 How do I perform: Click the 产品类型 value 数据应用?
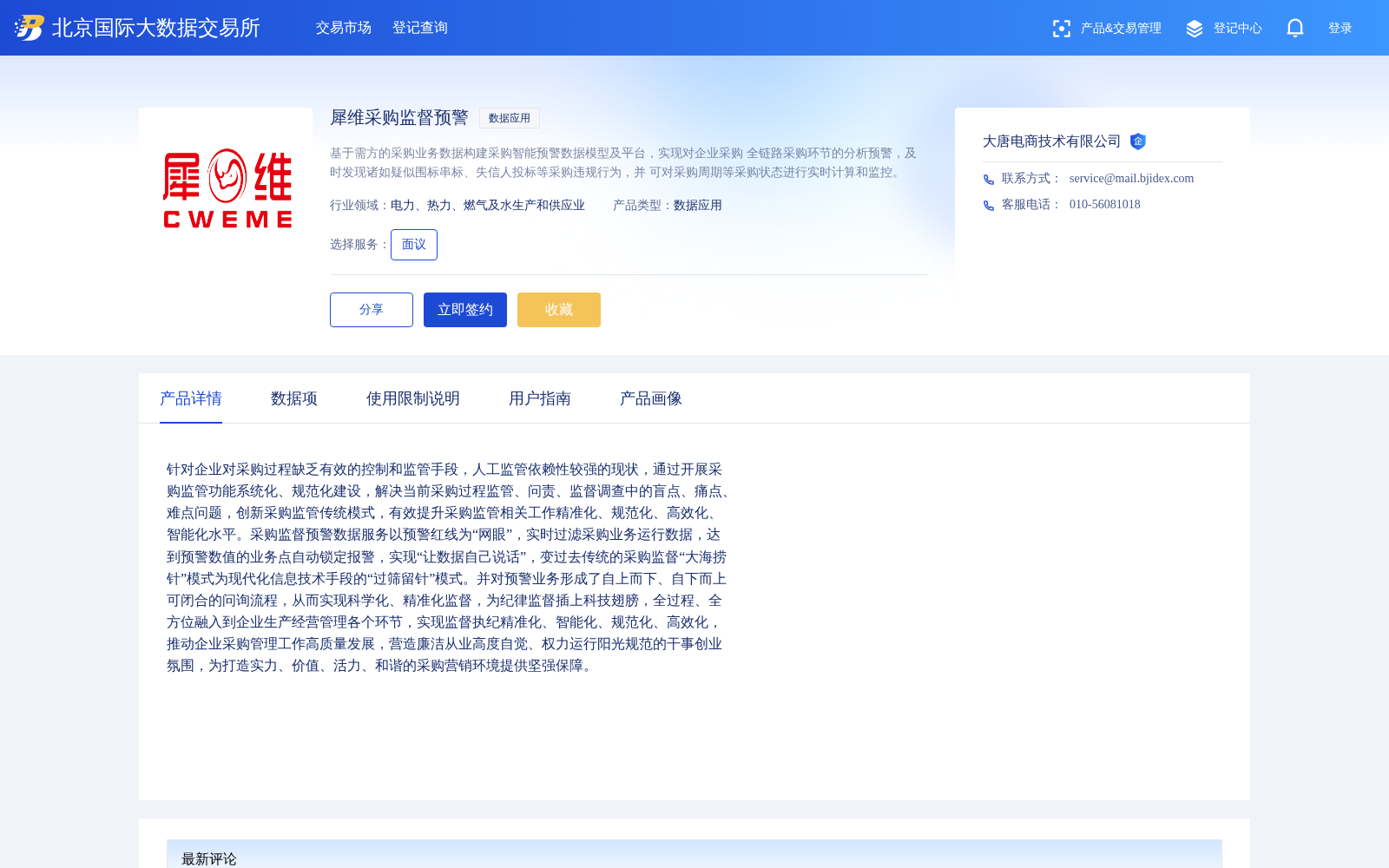[698, 206]
